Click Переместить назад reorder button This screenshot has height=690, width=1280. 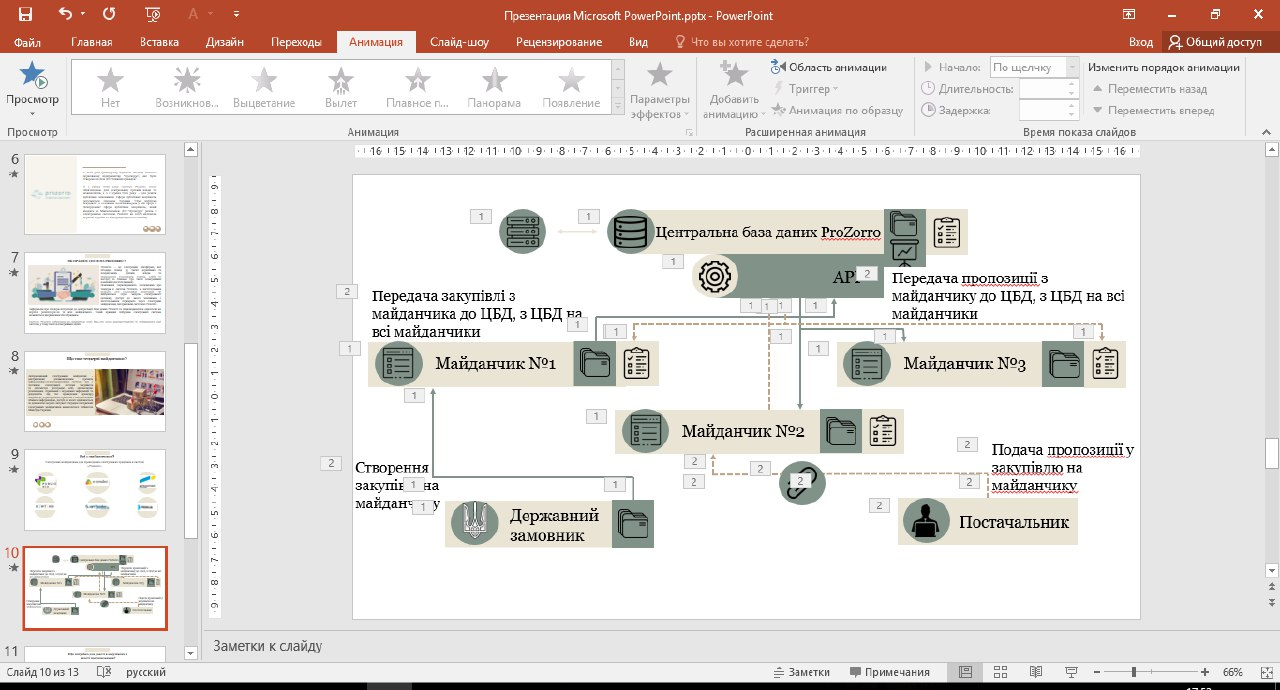coord(1150,89)
